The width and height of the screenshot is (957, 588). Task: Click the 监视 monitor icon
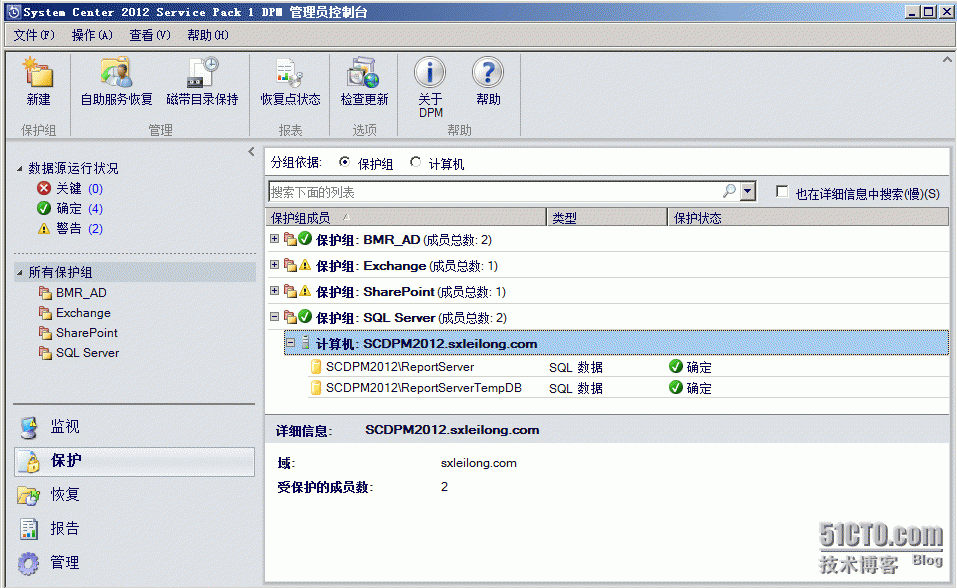coord(29,427)
